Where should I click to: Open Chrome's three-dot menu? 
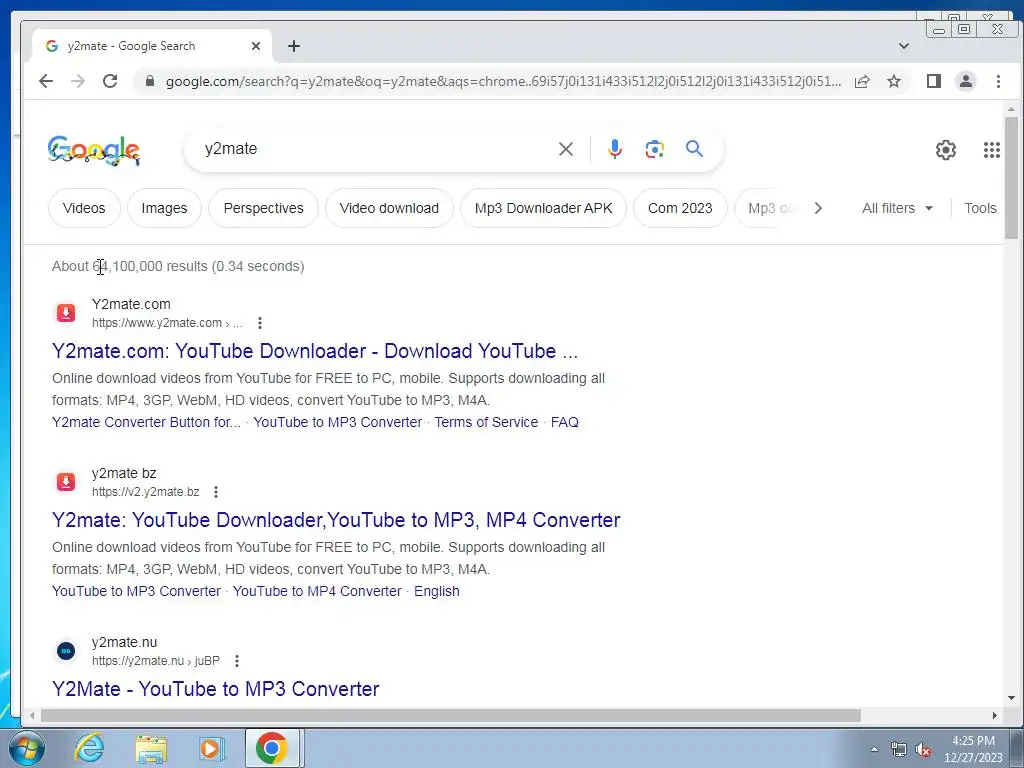point(998,81)
